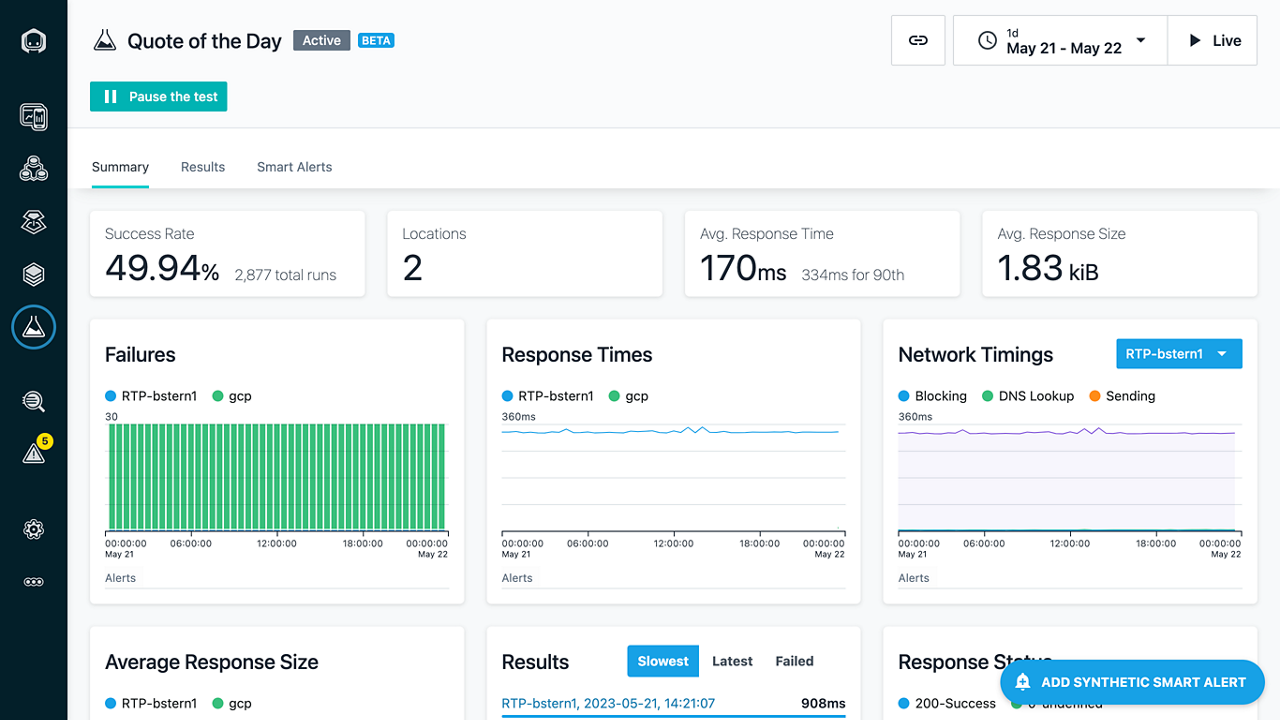Toggle gcp in Average Response Size legend

coord(232,703)
